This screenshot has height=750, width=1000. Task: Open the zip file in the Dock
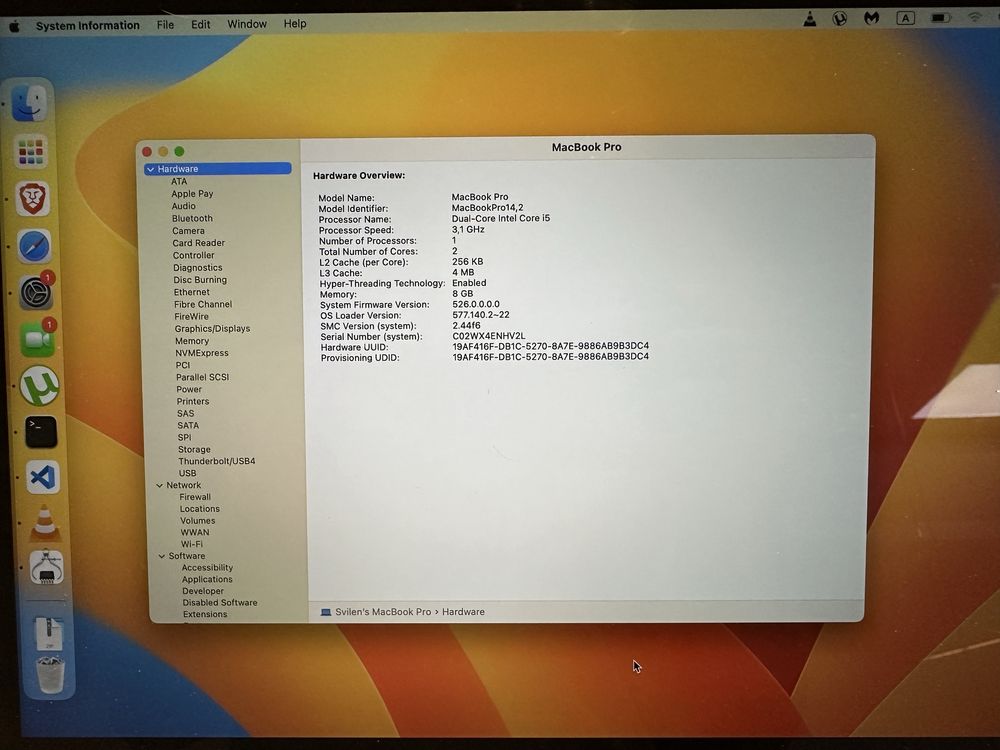coord(49,633)
